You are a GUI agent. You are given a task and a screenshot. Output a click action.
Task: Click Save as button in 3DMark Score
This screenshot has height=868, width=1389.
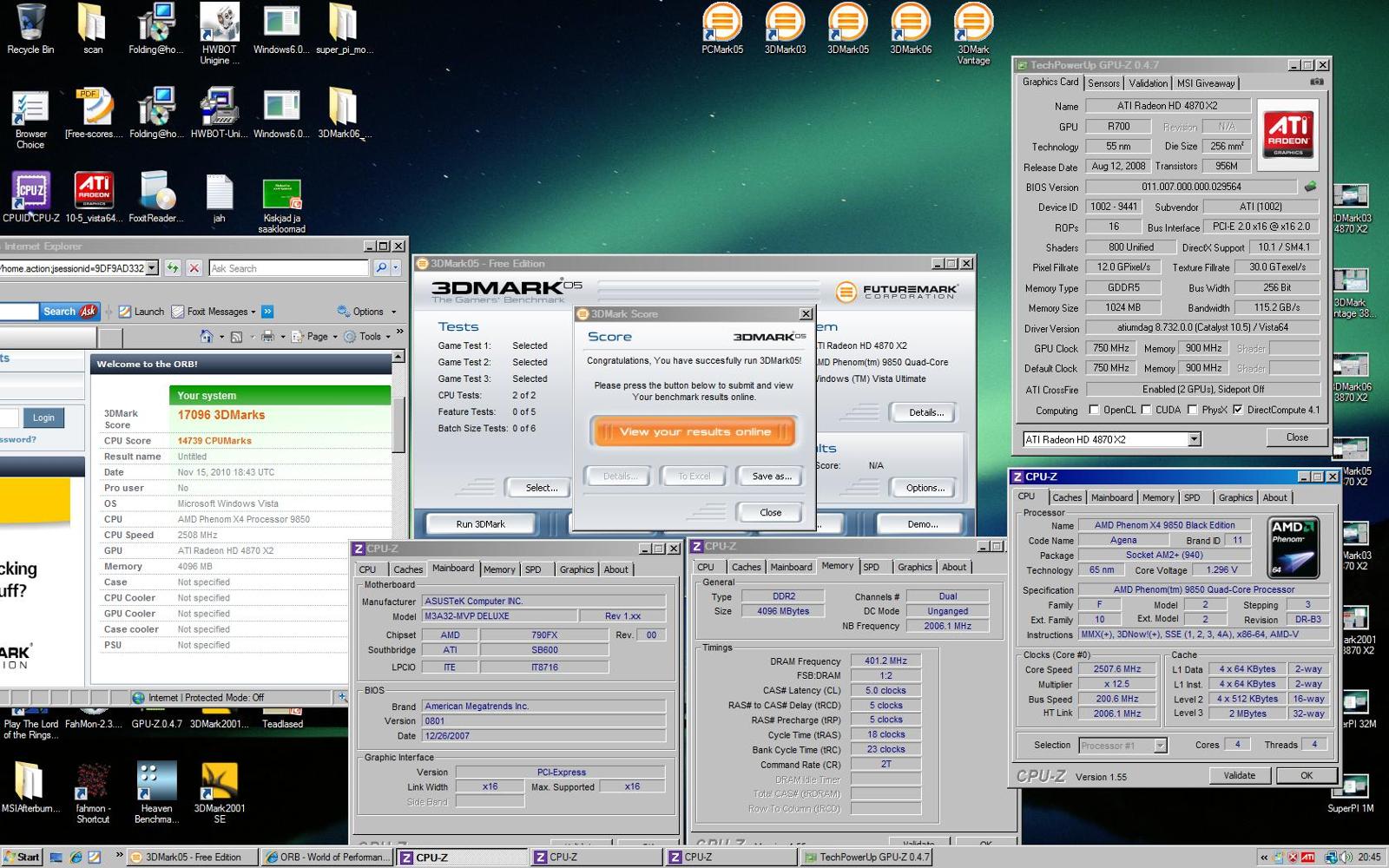tap(771, 476)
